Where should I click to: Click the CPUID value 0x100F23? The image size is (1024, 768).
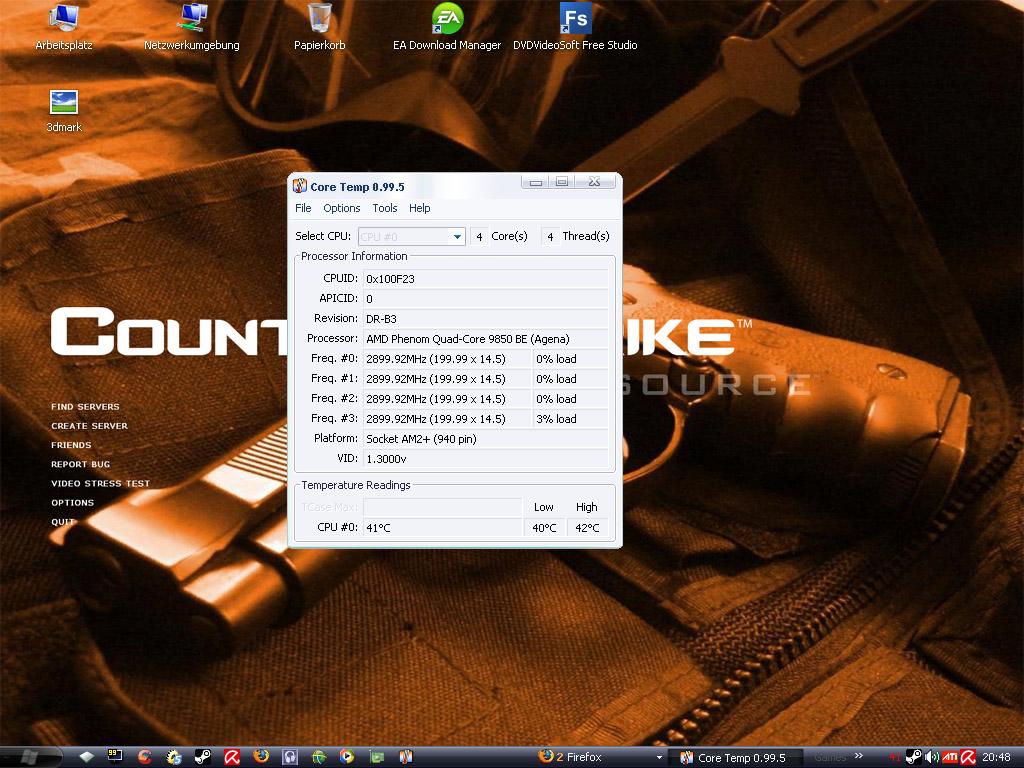[485, 278]
